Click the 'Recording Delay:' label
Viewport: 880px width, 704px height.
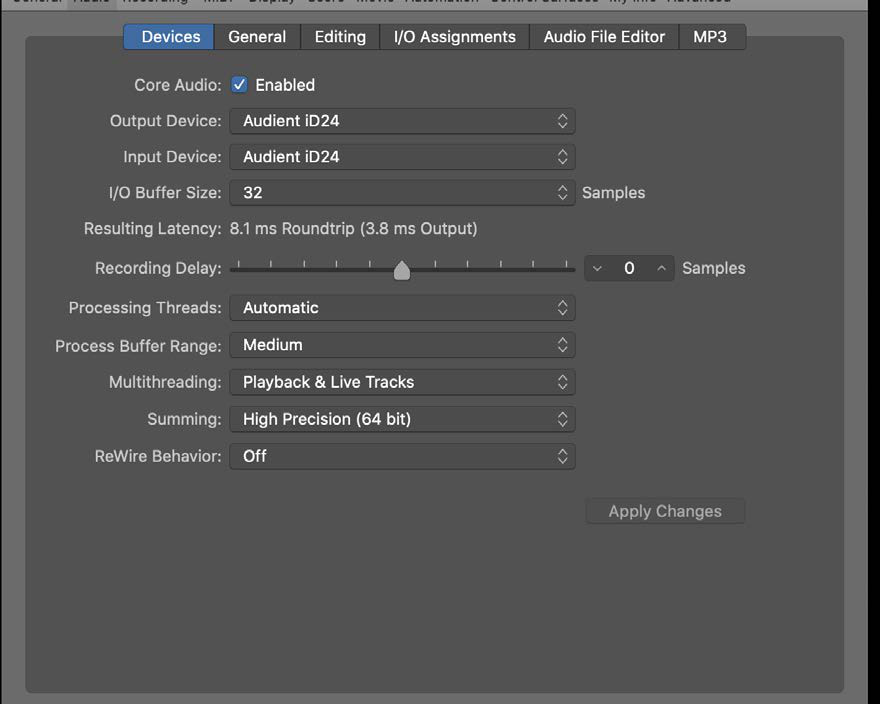pyautogui.click(x=158, y=268)
